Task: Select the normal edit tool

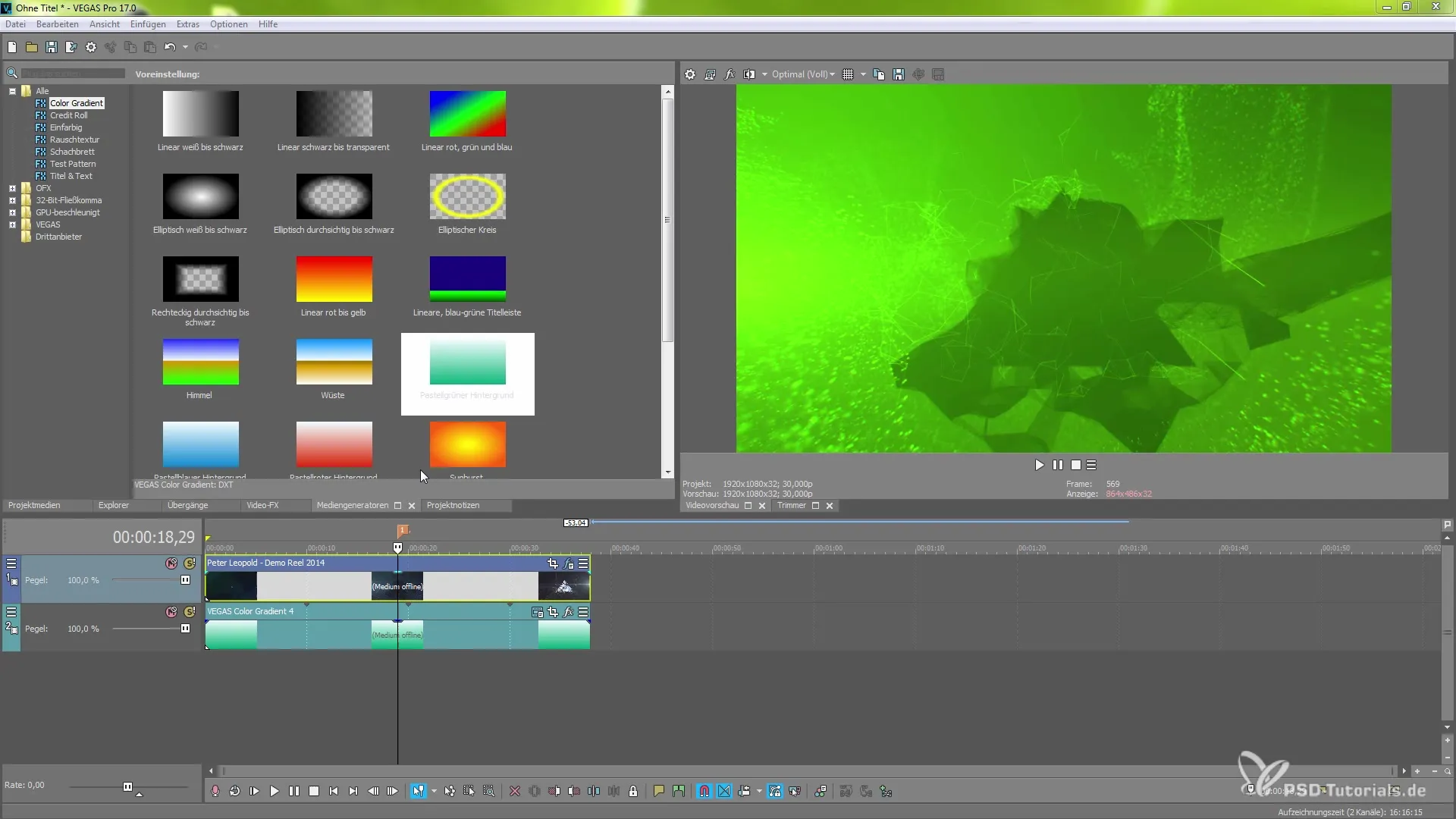Action: pyautogui.click(x=419, y=791)
